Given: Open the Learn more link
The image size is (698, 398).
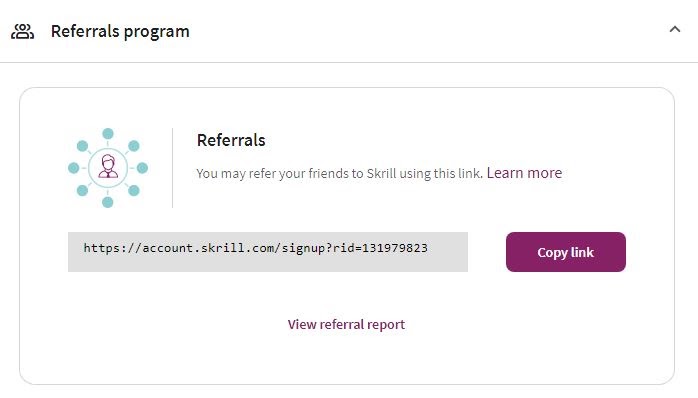Looking at the screenshot, I should tap(524, 173).
